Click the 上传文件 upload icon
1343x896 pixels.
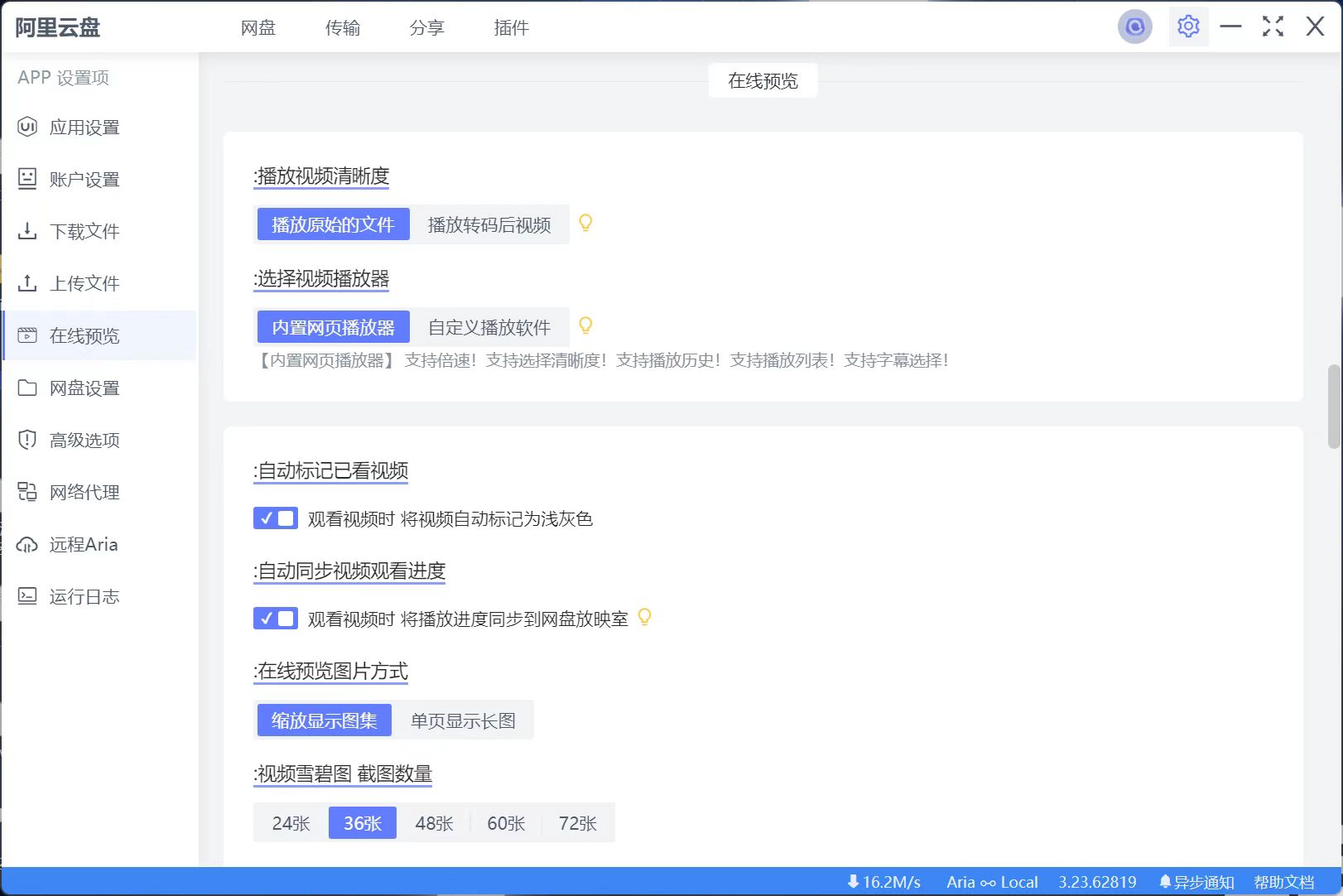coord(27,283)
